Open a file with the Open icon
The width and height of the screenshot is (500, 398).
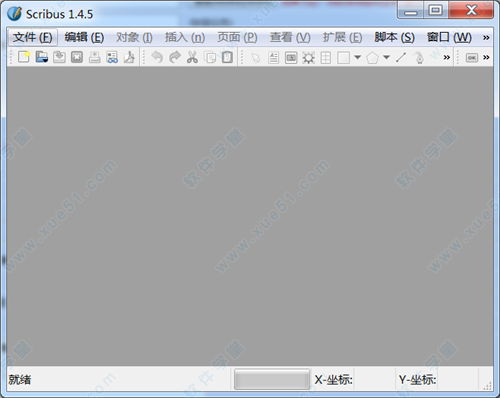pyautogui.click(x=42, y=57)
